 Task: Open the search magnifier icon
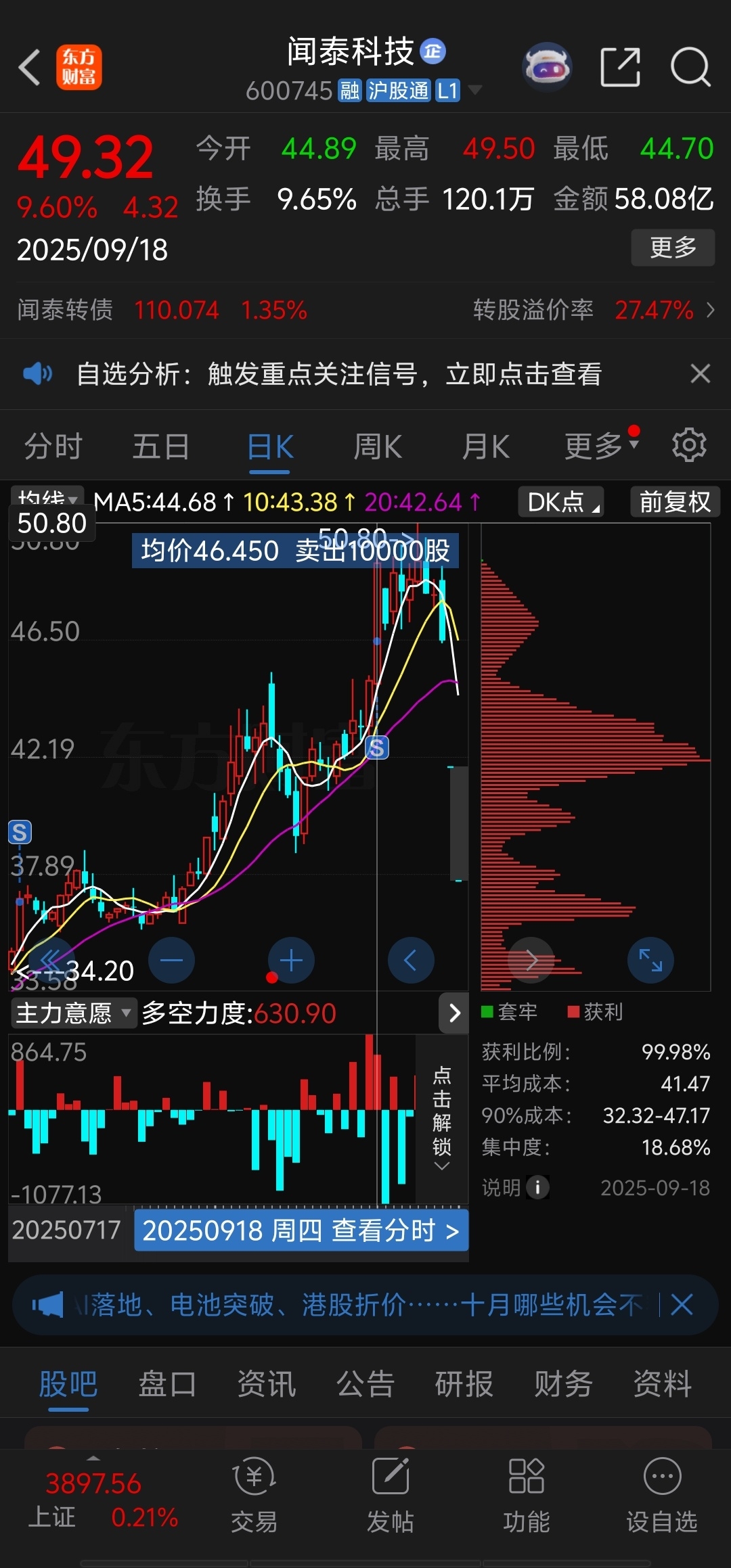(690, 67)
